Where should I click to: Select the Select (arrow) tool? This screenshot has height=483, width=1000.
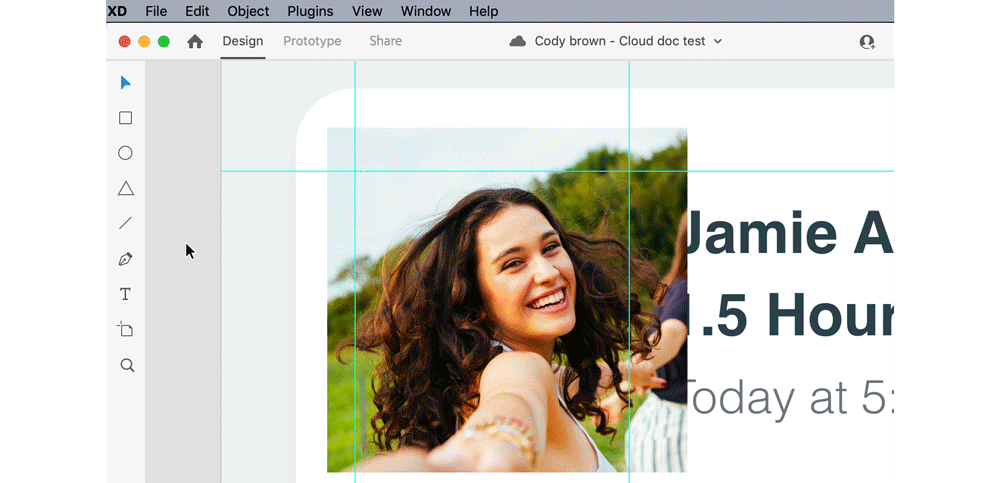(x=125, y=83)
